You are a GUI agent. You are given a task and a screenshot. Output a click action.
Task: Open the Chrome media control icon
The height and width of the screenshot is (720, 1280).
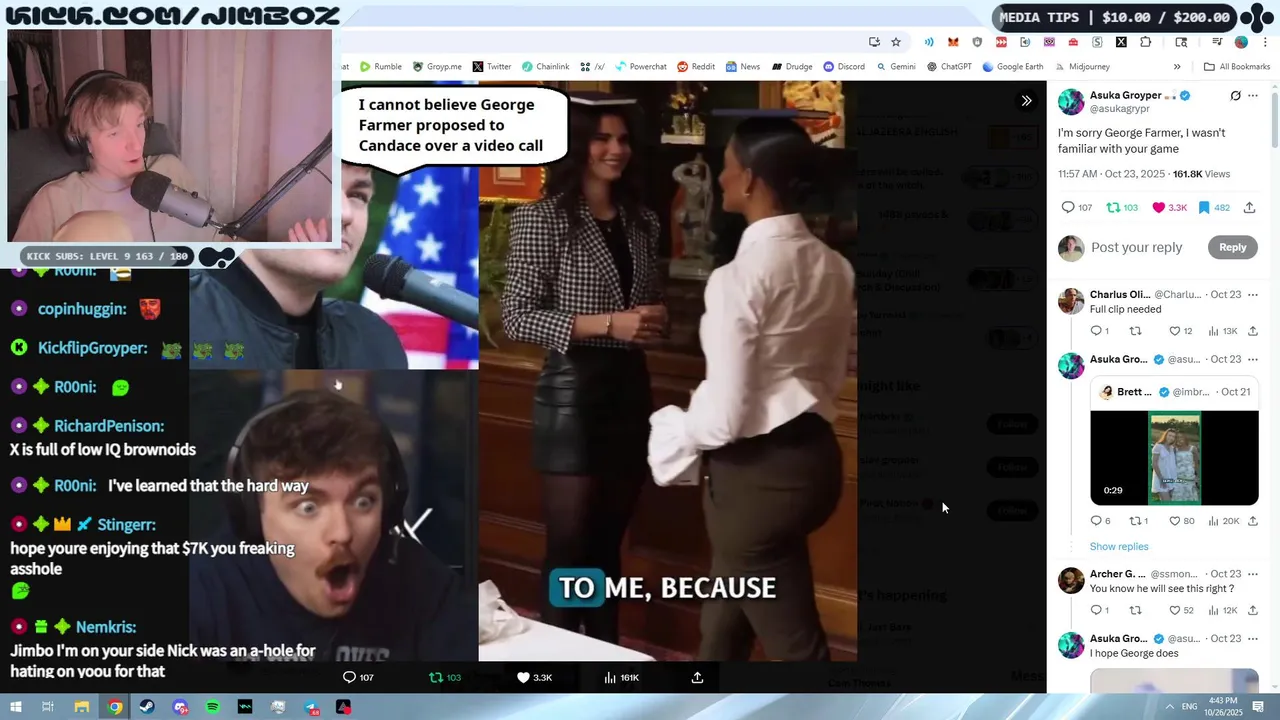(x=1217, y=42)
